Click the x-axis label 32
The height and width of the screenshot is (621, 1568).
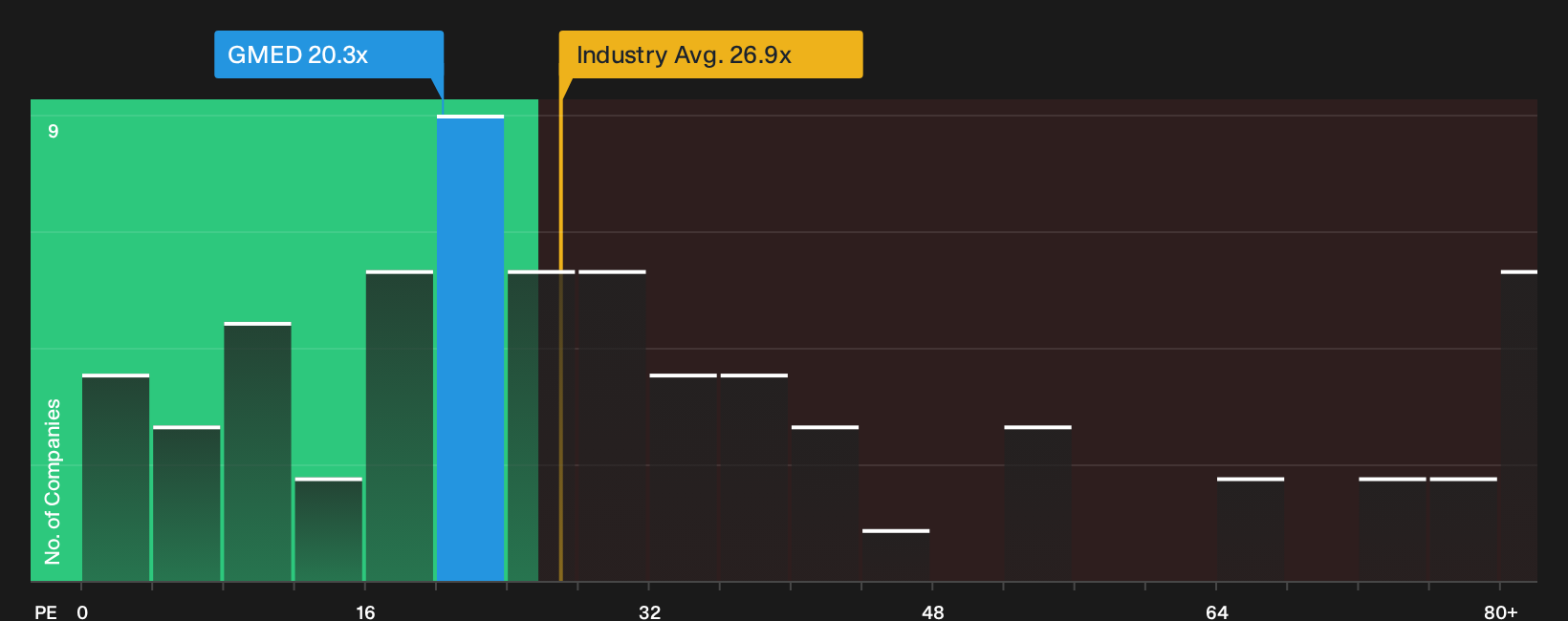pos(649,611)
